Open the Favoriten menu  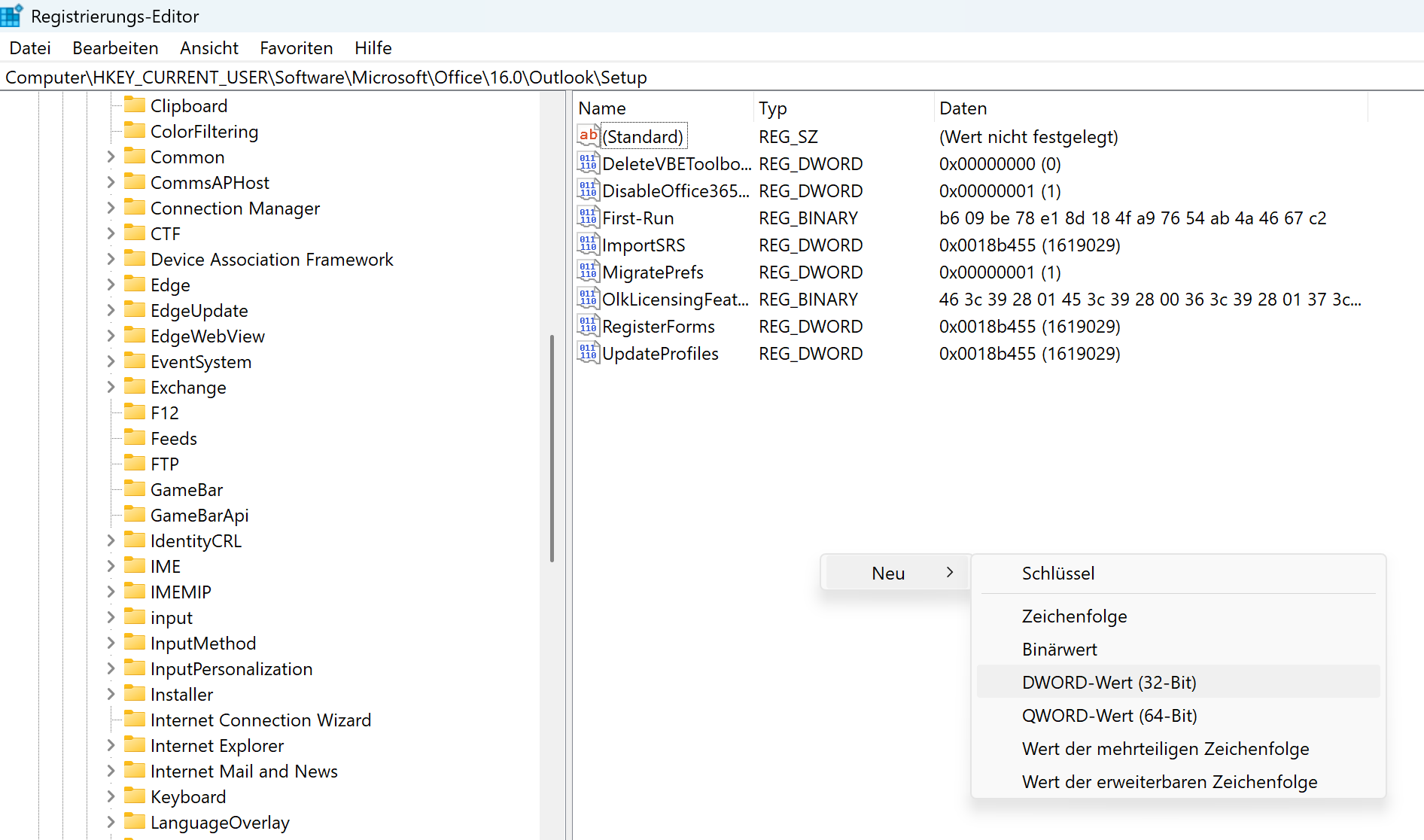(x=296, y=48)
